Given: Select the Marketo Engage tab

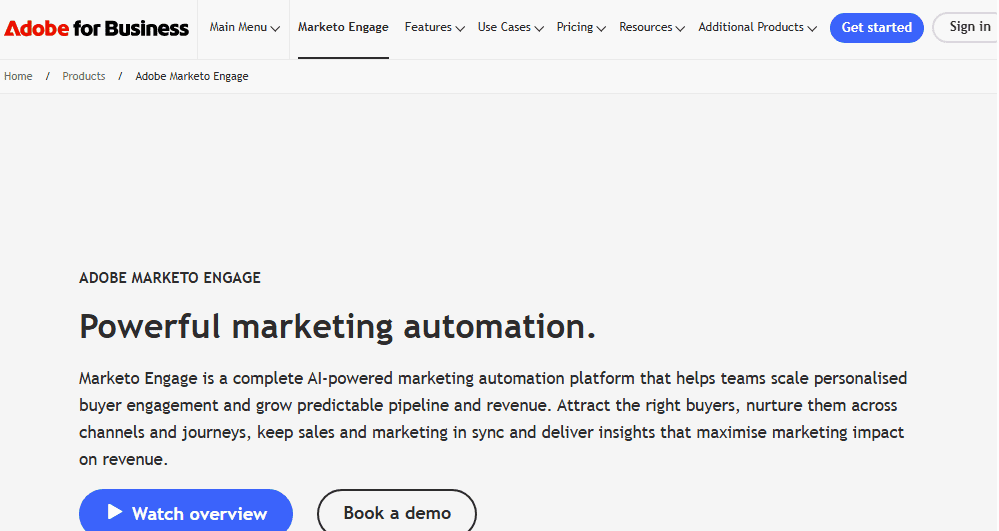Looking at the screenshot, I should click(343, 27).
